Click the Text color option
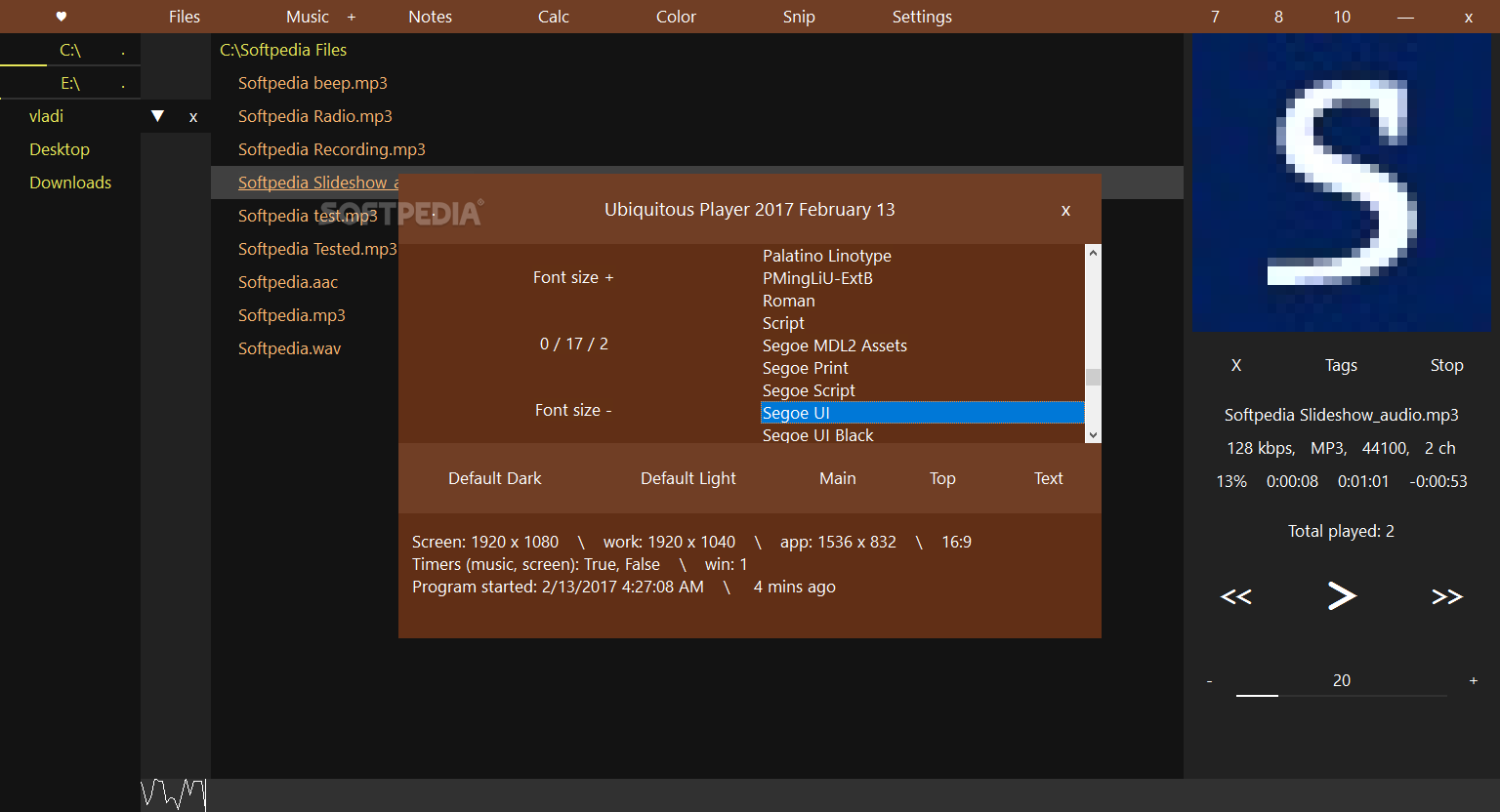1500x812 pixels. pos(1048,478)
